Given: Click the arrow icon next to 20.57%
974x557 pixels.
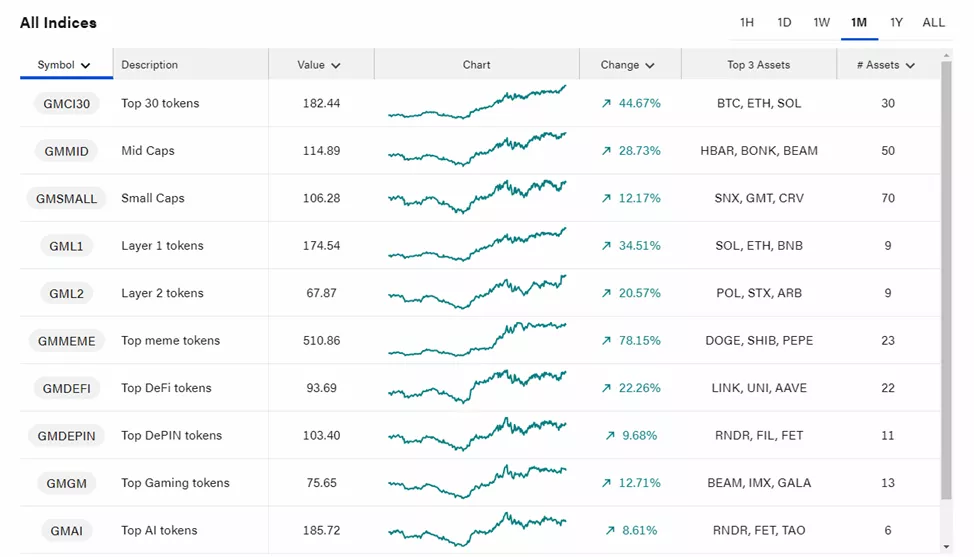Looking at the screenshot, I should pos(606,294).
